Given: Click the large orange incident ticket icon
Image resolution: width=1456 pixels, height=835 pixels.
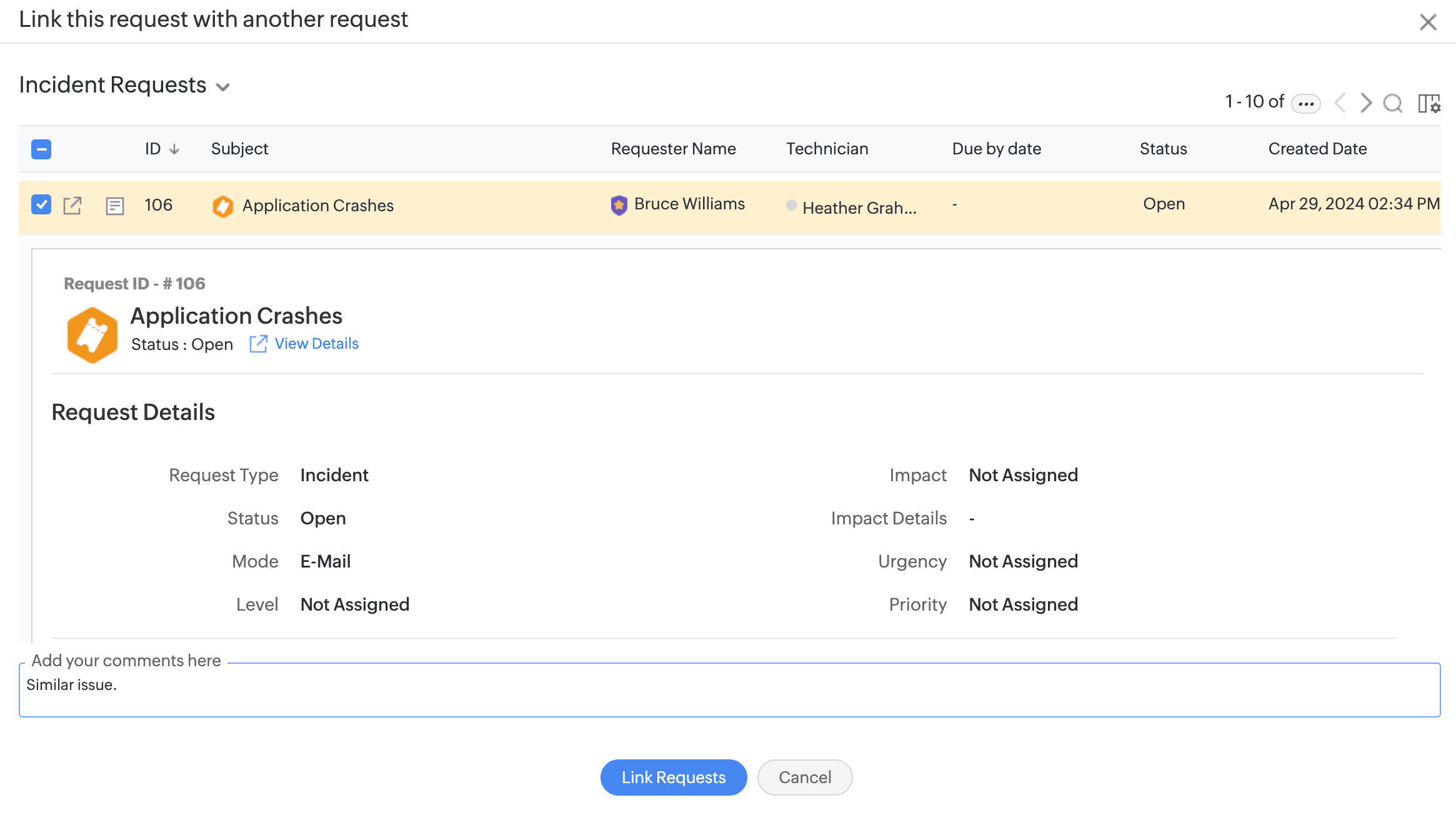Looking at the screenshot, I should tap(92, 334).
